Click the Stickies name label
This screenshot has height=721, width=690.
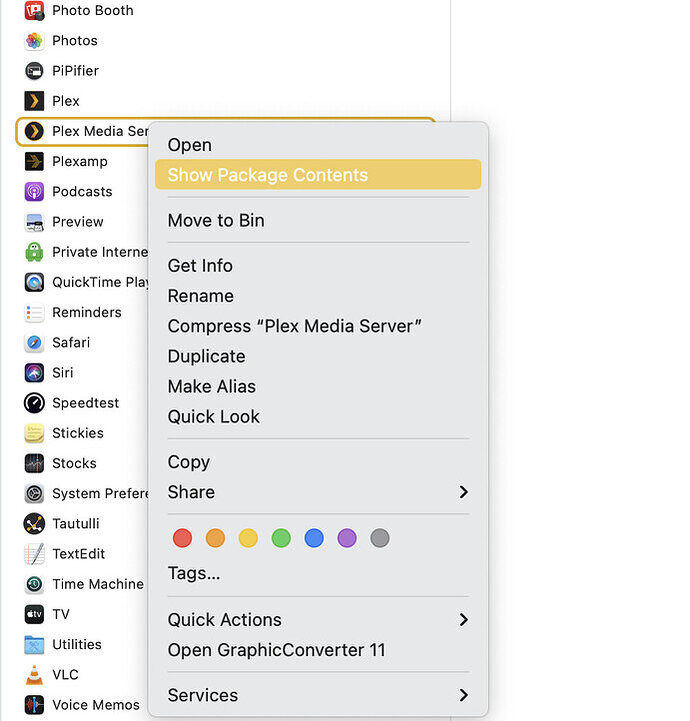78,433
